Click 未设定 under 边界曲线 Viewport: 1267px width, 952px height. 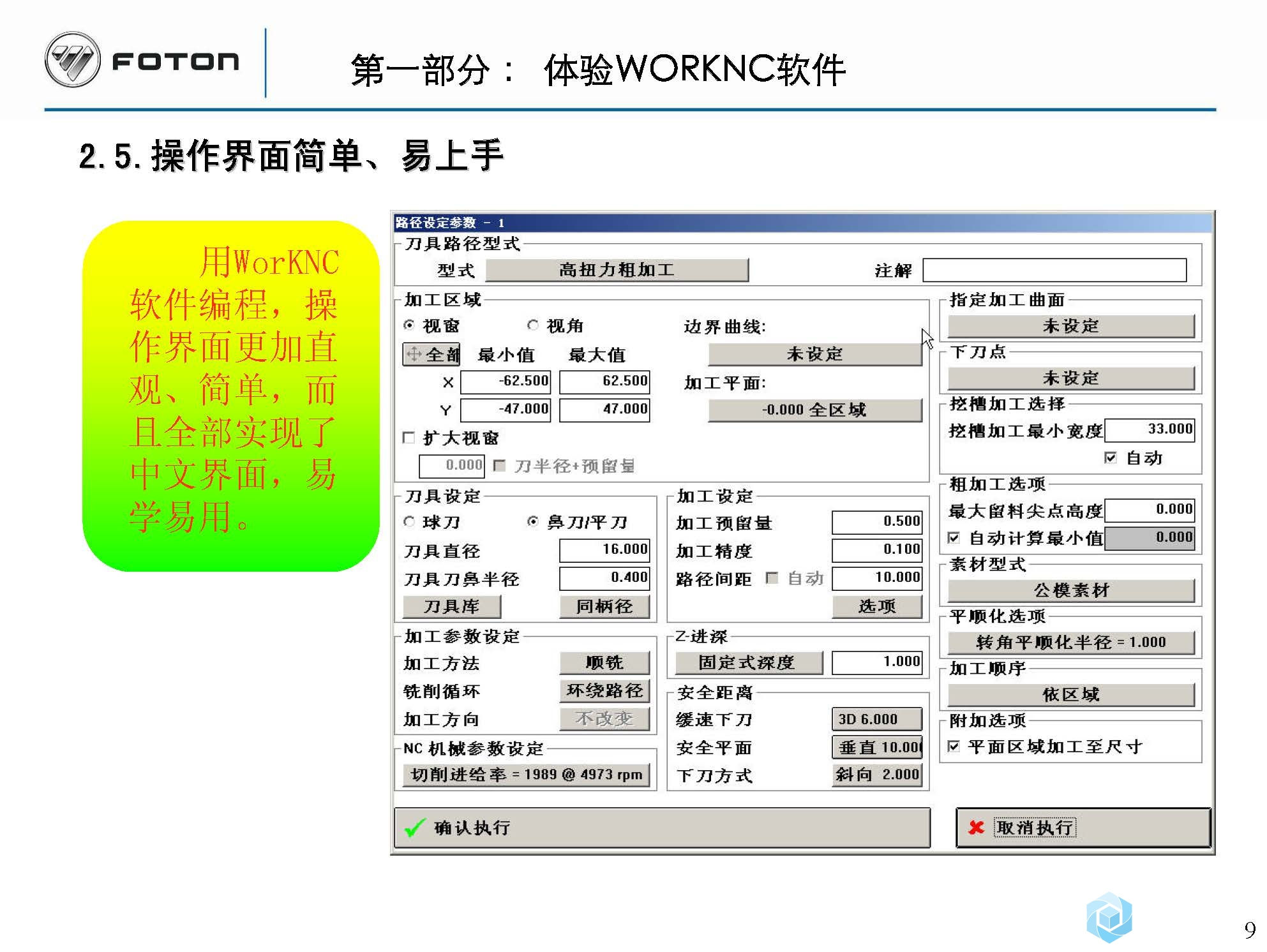(815, 354)
